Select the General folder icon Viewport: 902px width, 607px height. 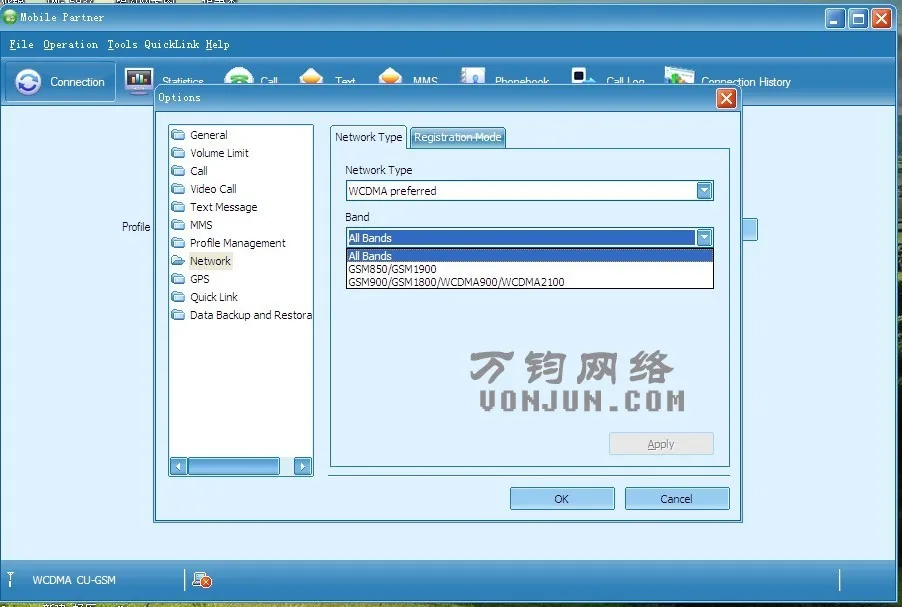point(178,135)
